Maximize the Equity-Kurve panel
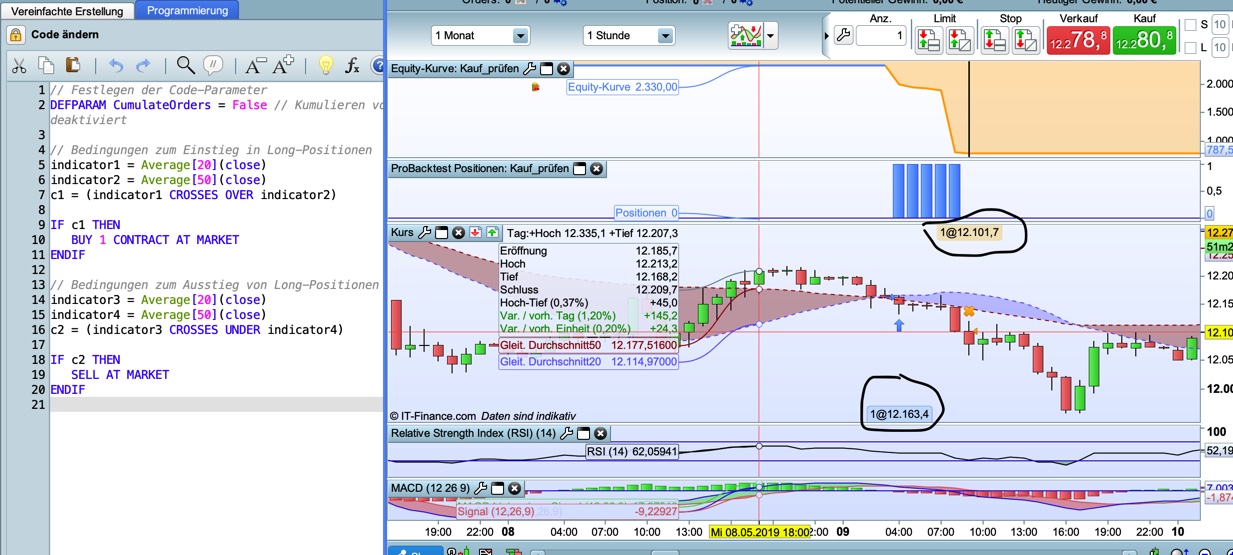1233x555 pixels. point(546,69)
